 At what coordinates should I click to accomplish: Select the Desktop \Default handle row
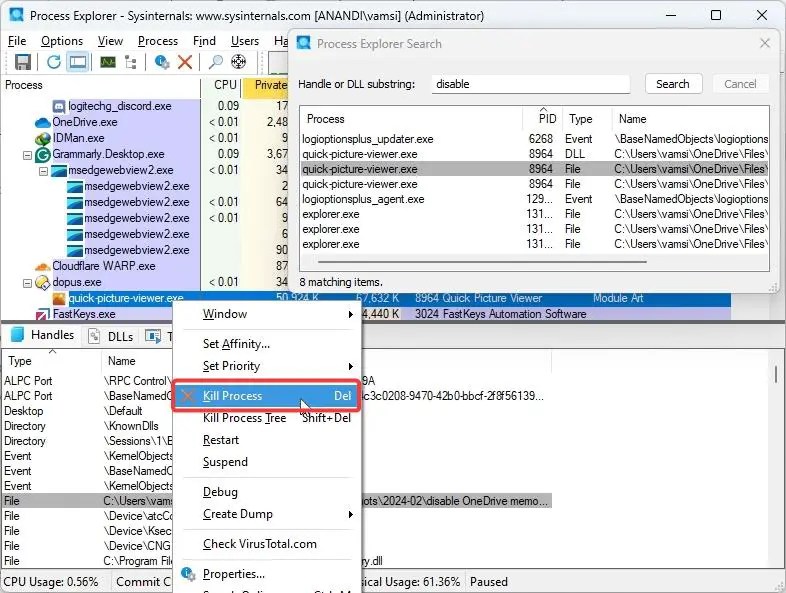click(x=87, y=411)
